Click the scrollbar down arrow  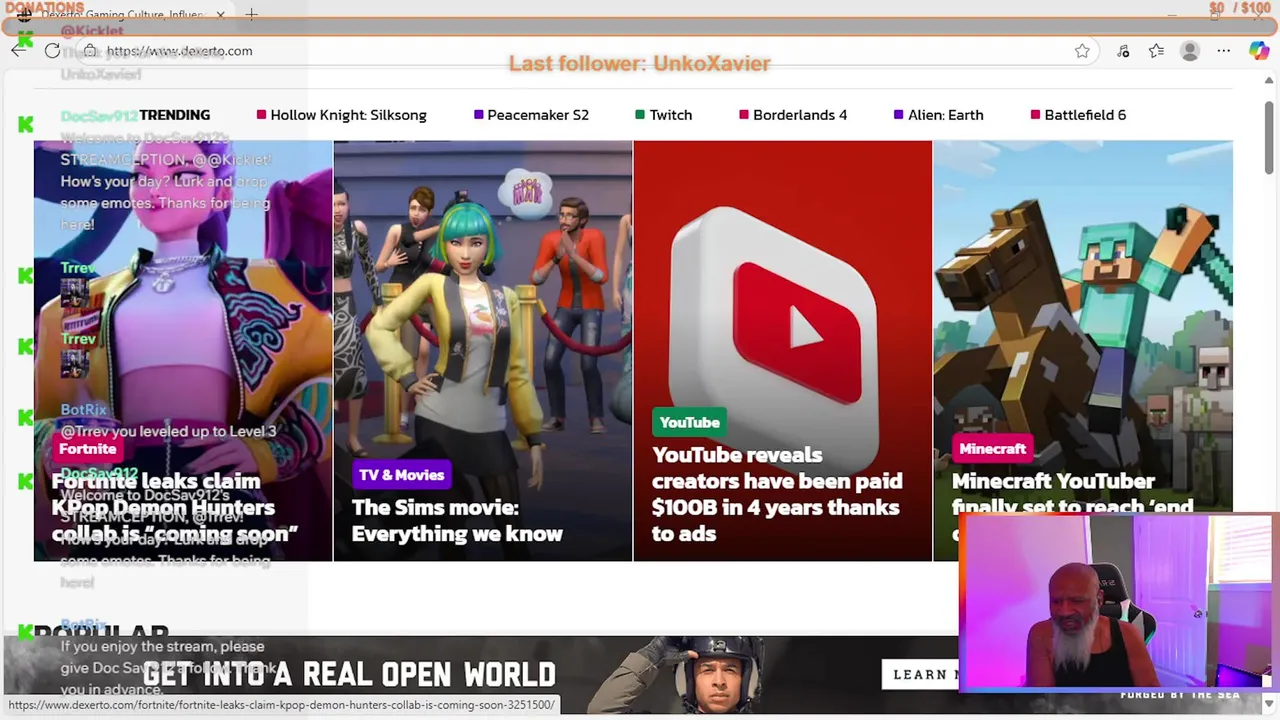pyautogui.click(x=1269, y=705)
